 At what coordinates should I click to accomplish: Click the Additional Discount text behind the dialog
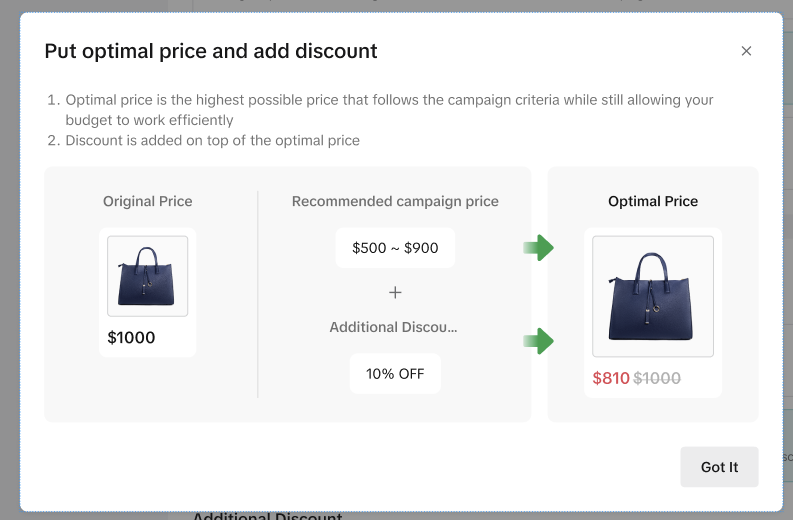pyautogui.click(x=267, y=516)
